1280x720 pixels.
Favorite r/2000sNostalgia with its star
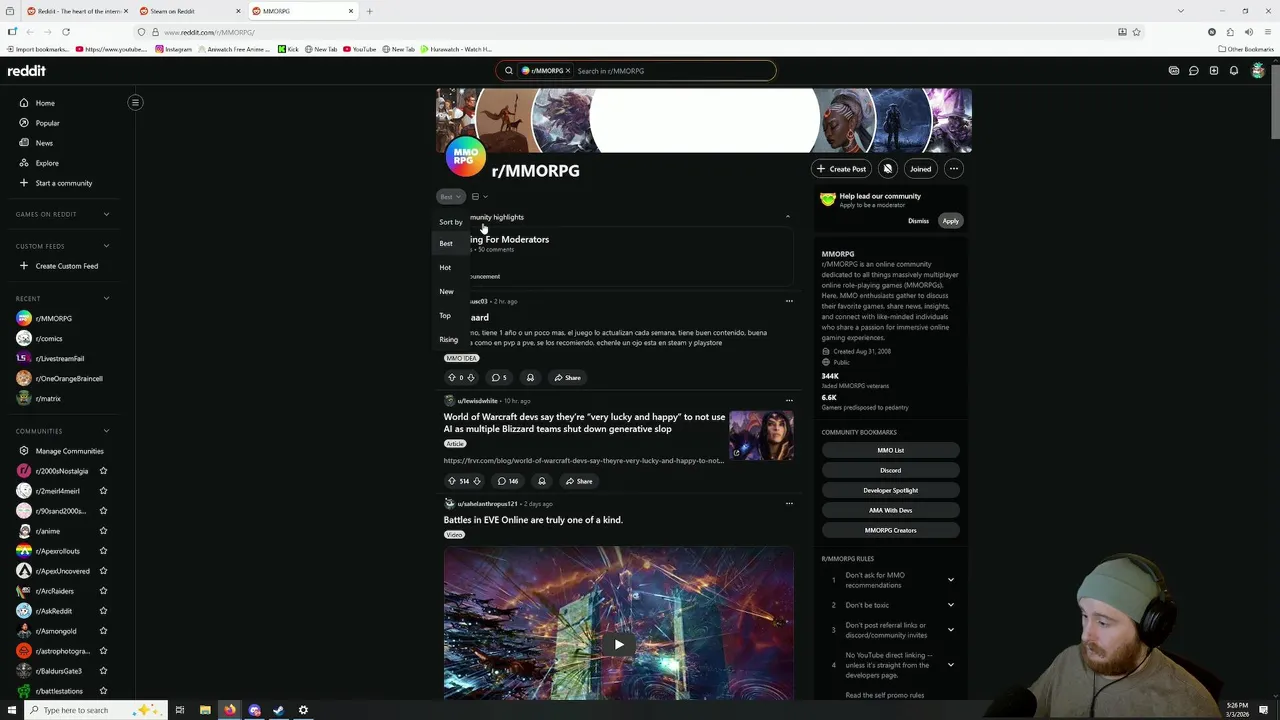103,471
